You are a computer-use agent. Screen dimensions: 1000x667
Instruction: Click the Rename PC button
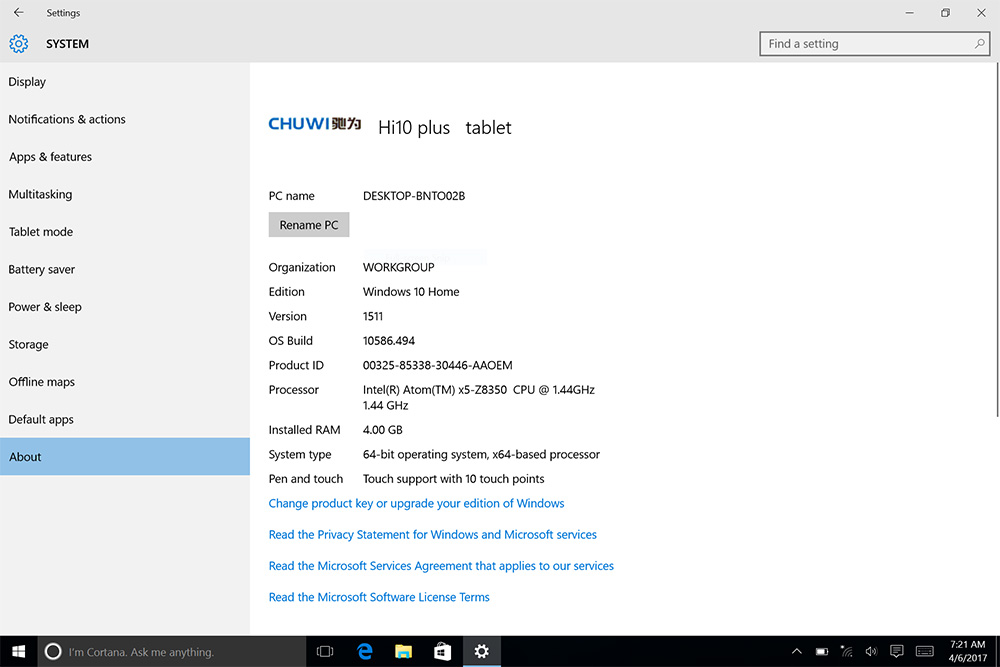(309, 224)
